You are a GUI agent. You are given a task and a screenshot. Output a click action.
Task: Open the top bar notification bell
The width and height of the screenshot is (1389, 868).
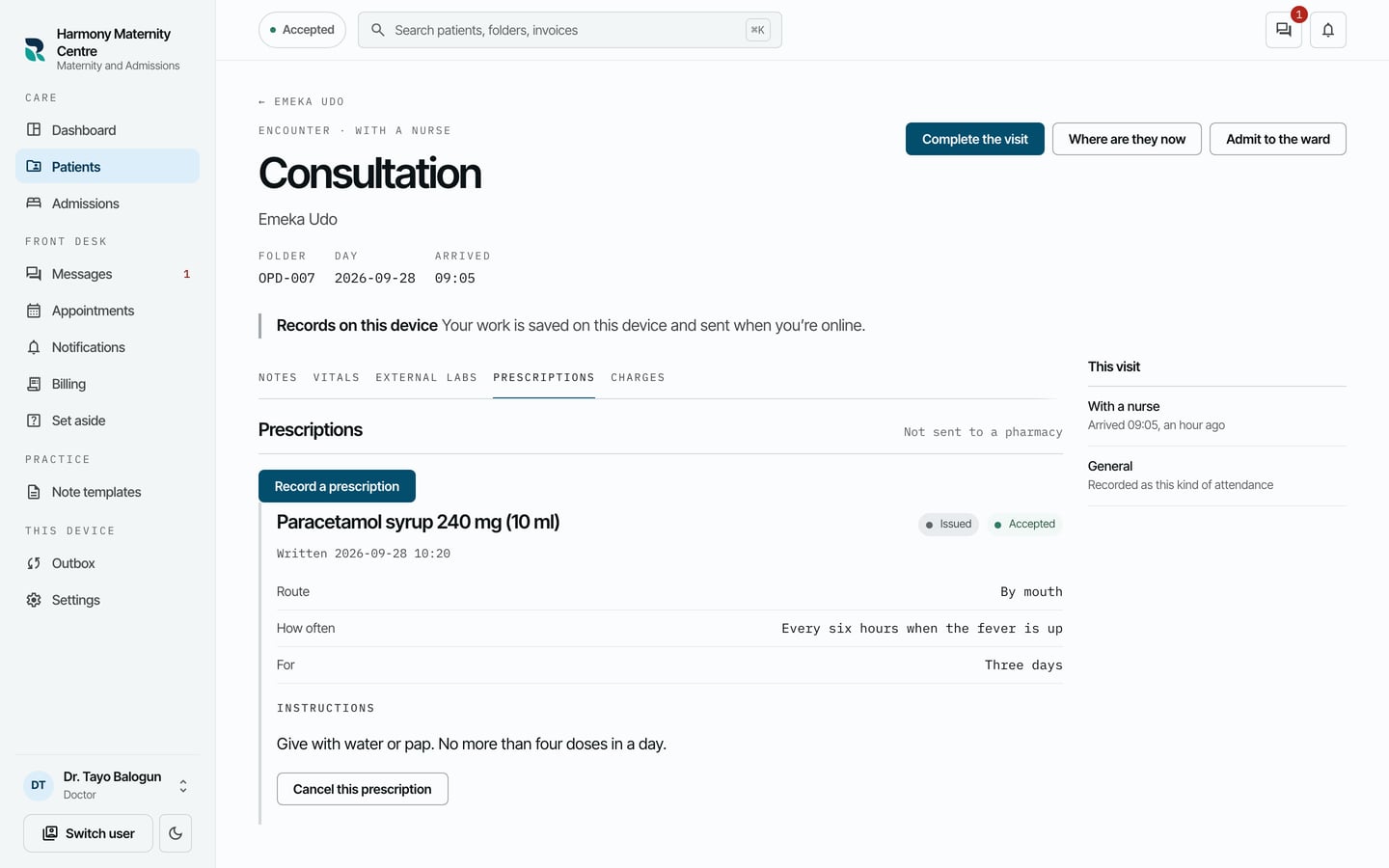click(x=1328, y=30)
